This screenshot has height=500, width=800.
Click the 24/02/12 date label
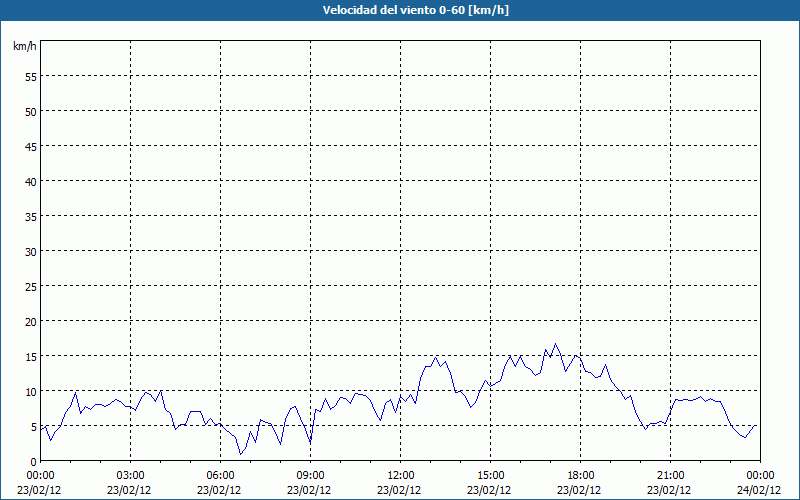click(x=759, y=490)
